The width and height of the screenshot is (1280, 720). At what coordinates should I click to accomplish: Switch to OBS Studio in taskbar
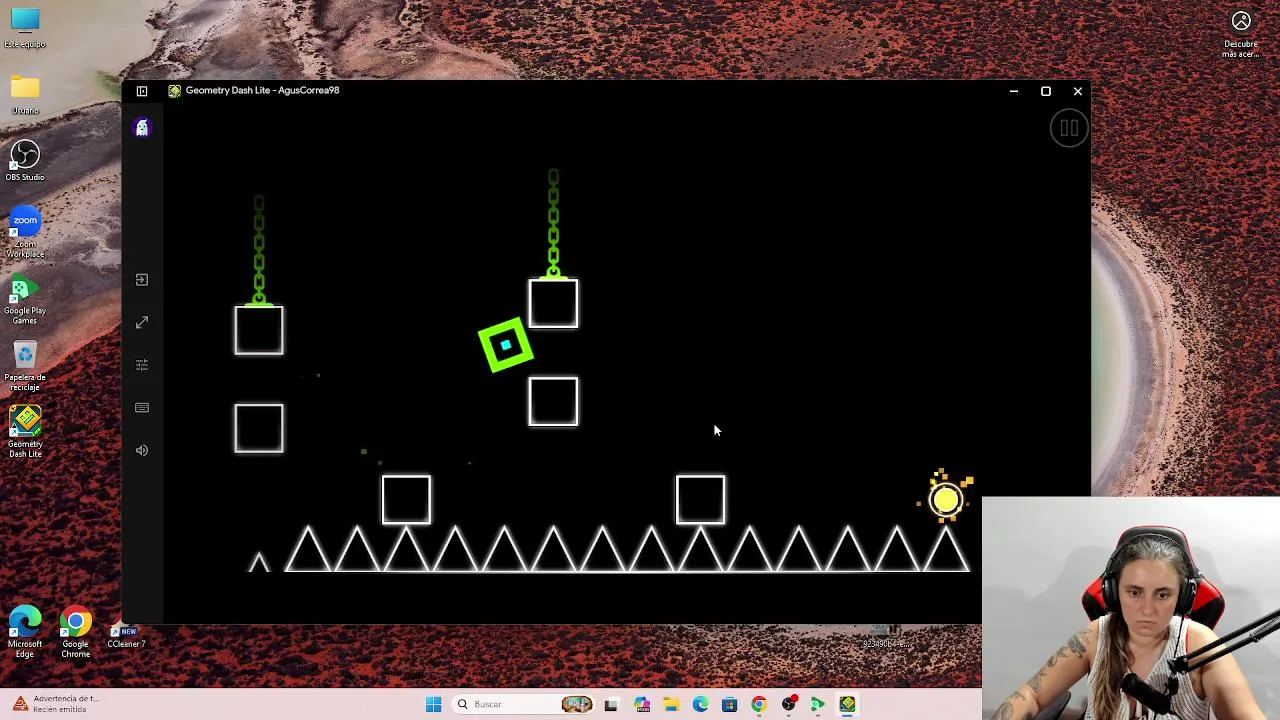(789, 704)
